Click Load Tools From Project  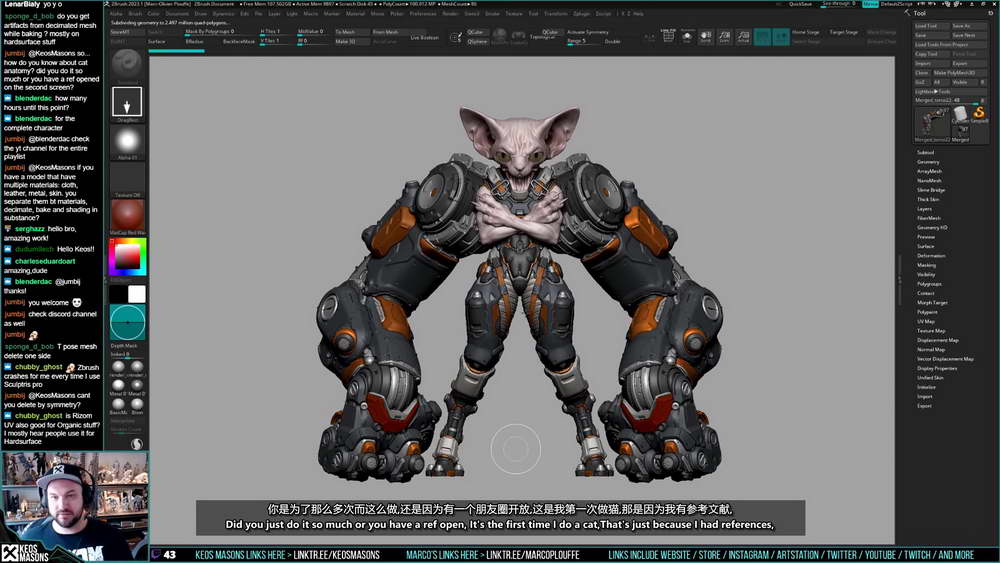(950, 45)
